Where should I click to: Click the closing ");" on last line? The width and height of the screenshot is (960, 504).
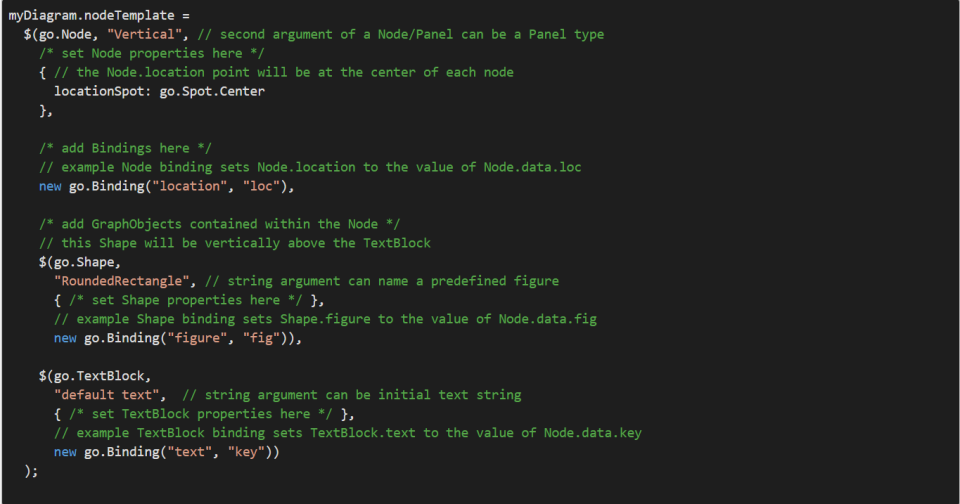tap(31, 471)
